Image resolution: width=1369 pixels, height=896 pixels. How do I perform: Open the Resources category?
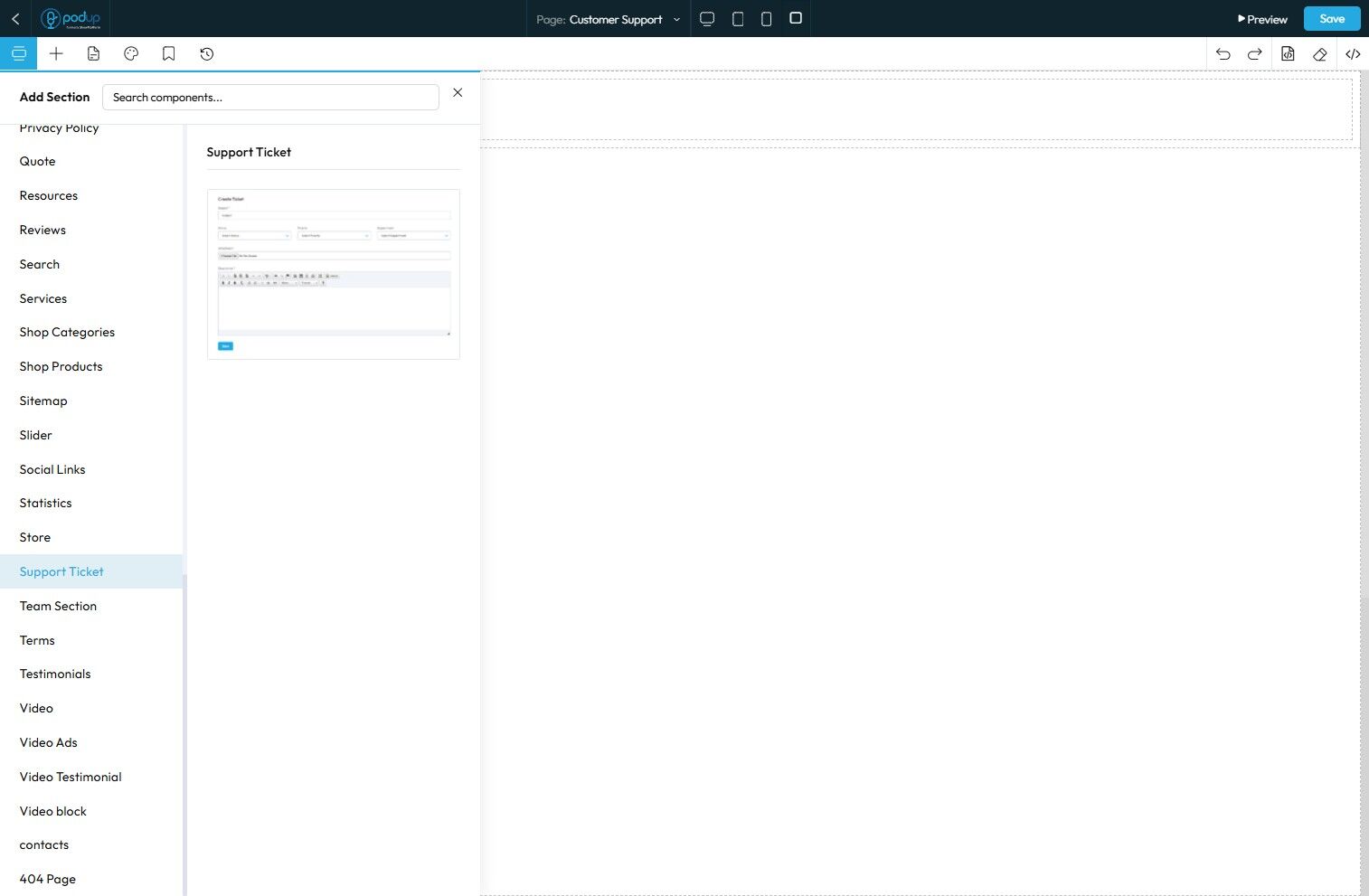[49, 195]
